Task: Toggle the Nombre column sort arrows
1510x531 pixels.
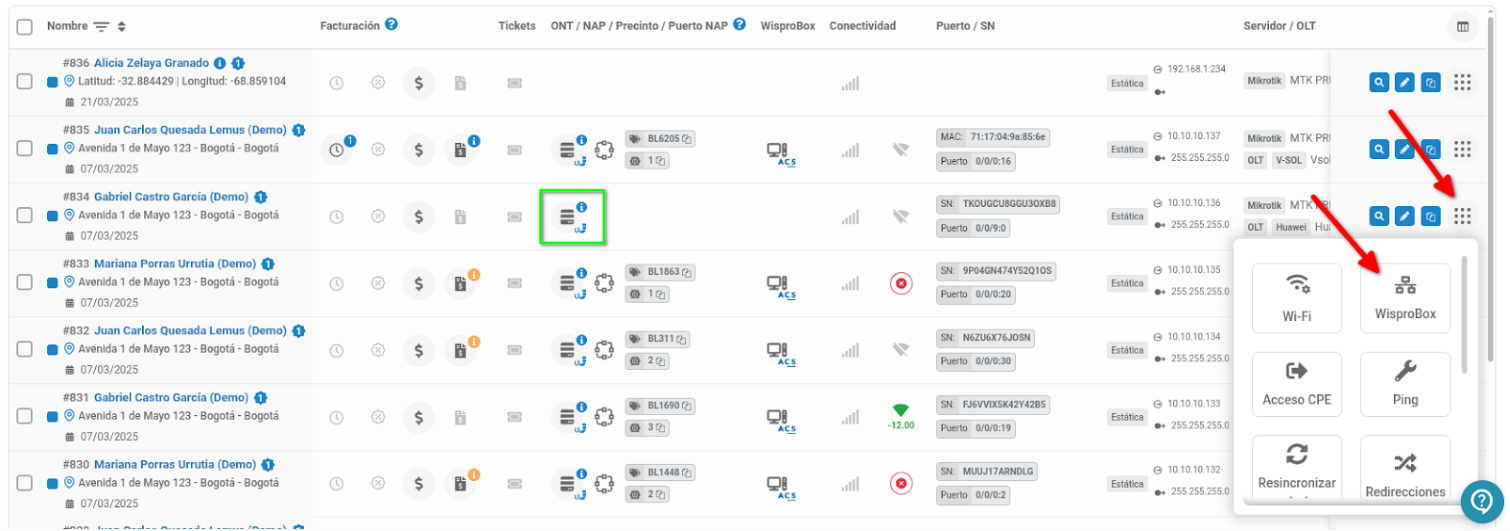Action: (x=122, y=26)
